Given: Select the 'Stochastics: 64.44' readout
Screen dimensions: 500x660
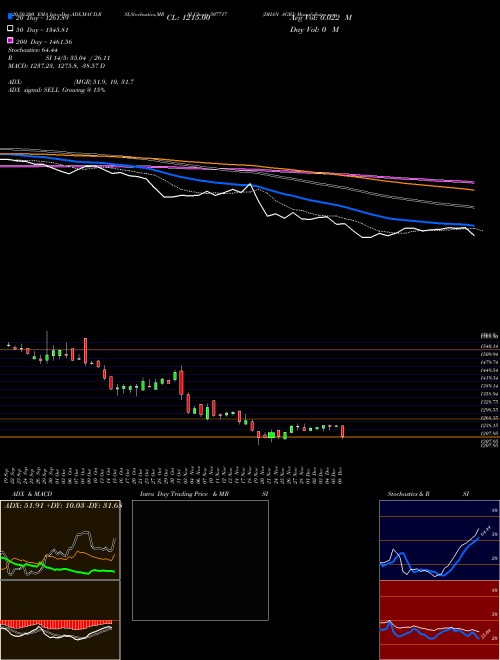Looking at the screenshot, I should [33, 50].
